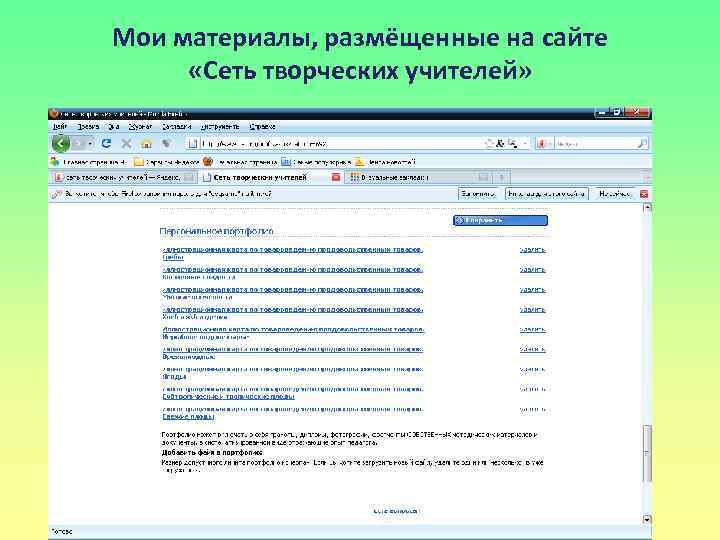720x540 pixels.
Task: Click the 'Ягоды' subtitle text
Action: (174, 377)
